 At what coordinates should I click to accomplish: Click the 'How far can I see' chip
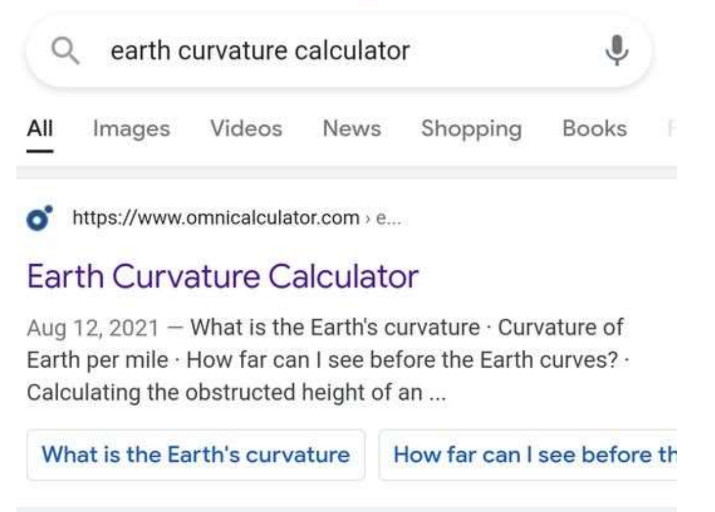click(x=528, y=455)
